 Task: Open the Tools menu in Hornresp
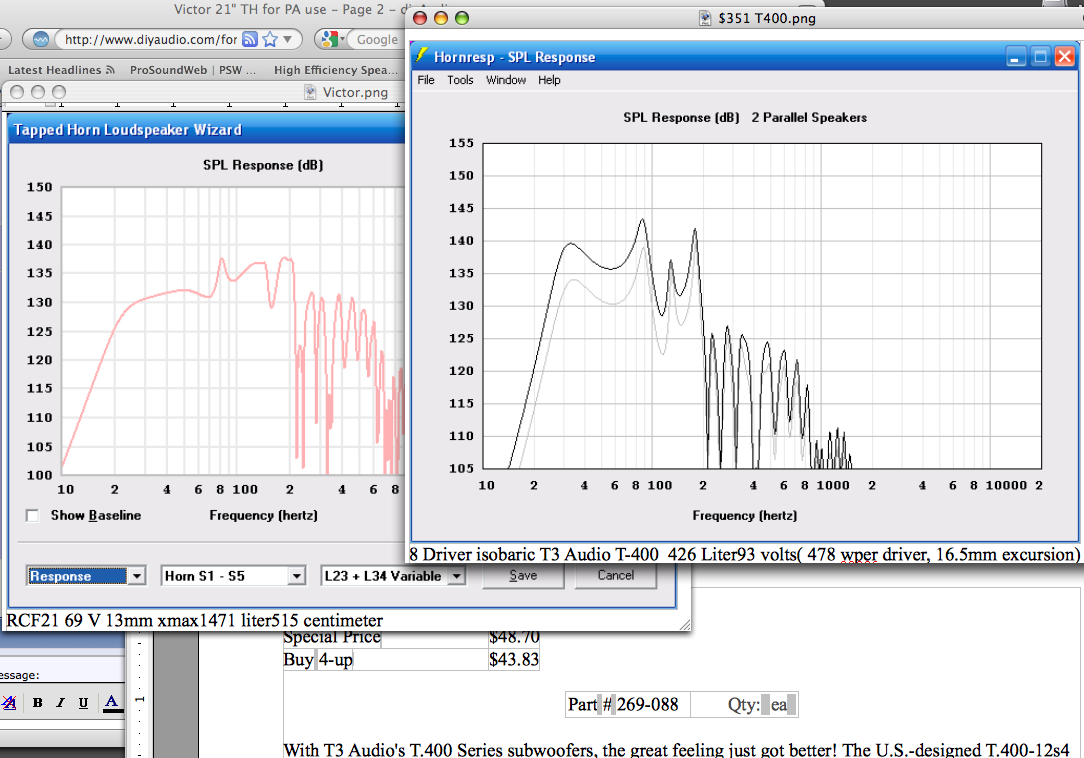click(x=460, y=80)
